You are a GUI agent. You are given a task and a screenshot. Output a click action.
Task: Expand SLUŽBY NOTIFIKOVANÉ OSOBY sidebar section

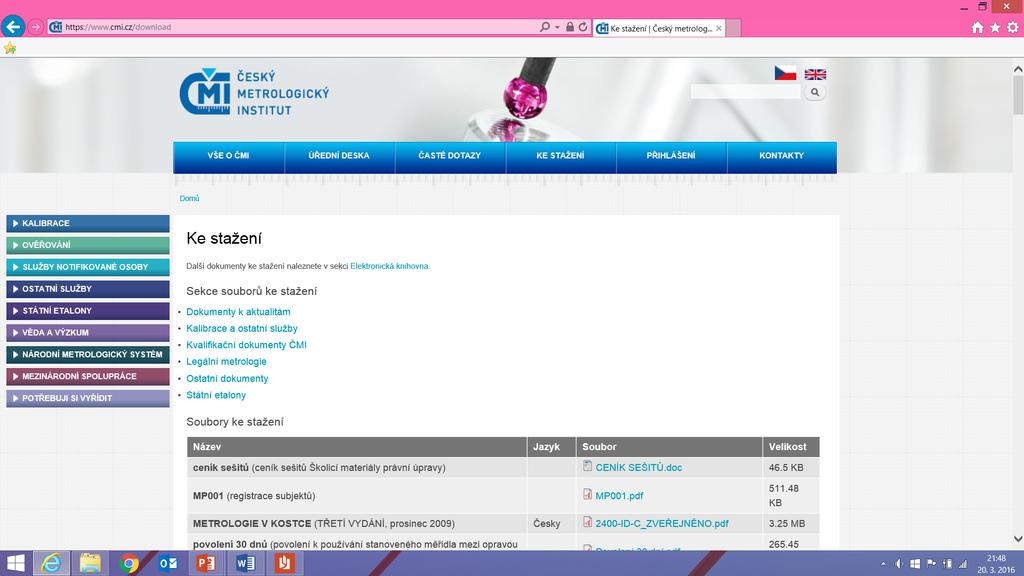coord(88,267)
